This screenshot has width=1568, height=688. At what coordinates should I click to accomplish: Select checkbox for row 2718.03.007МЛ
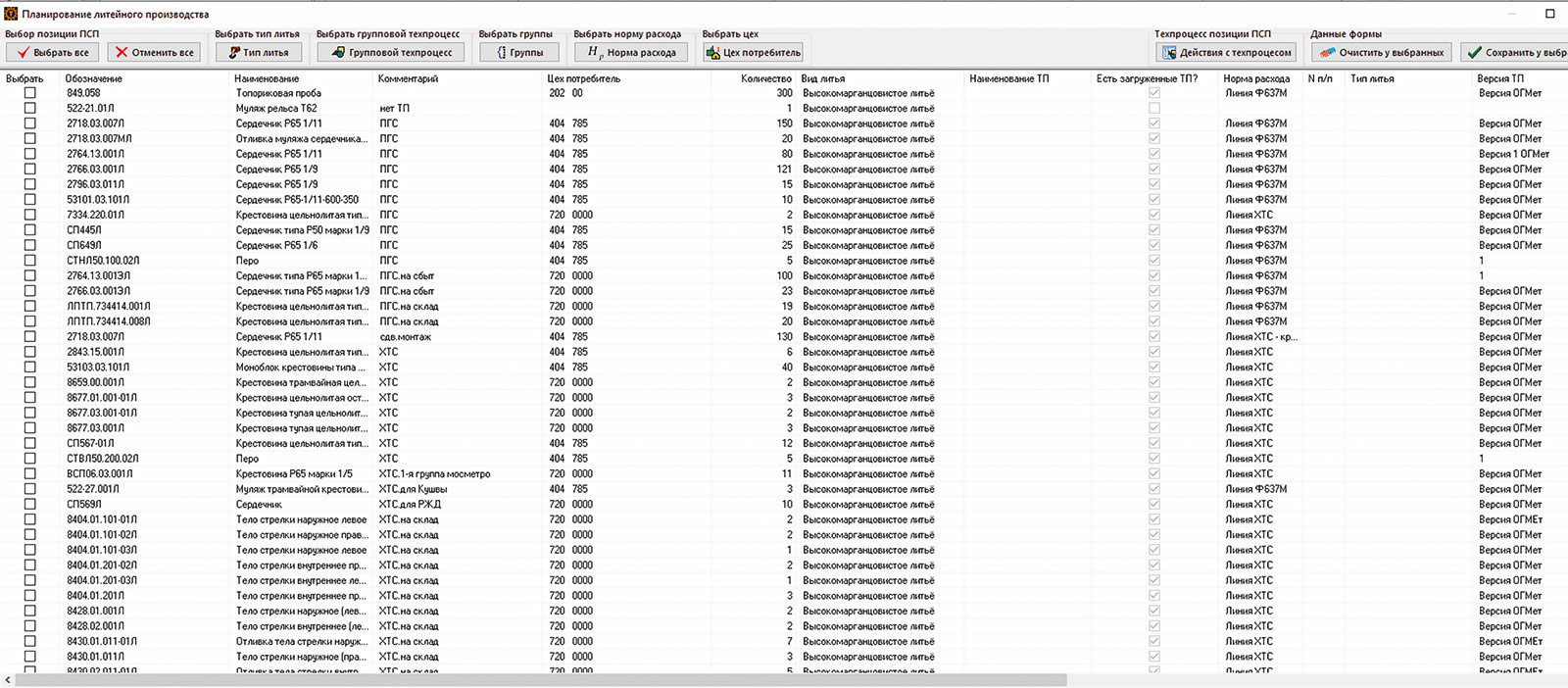pos(29,138)
